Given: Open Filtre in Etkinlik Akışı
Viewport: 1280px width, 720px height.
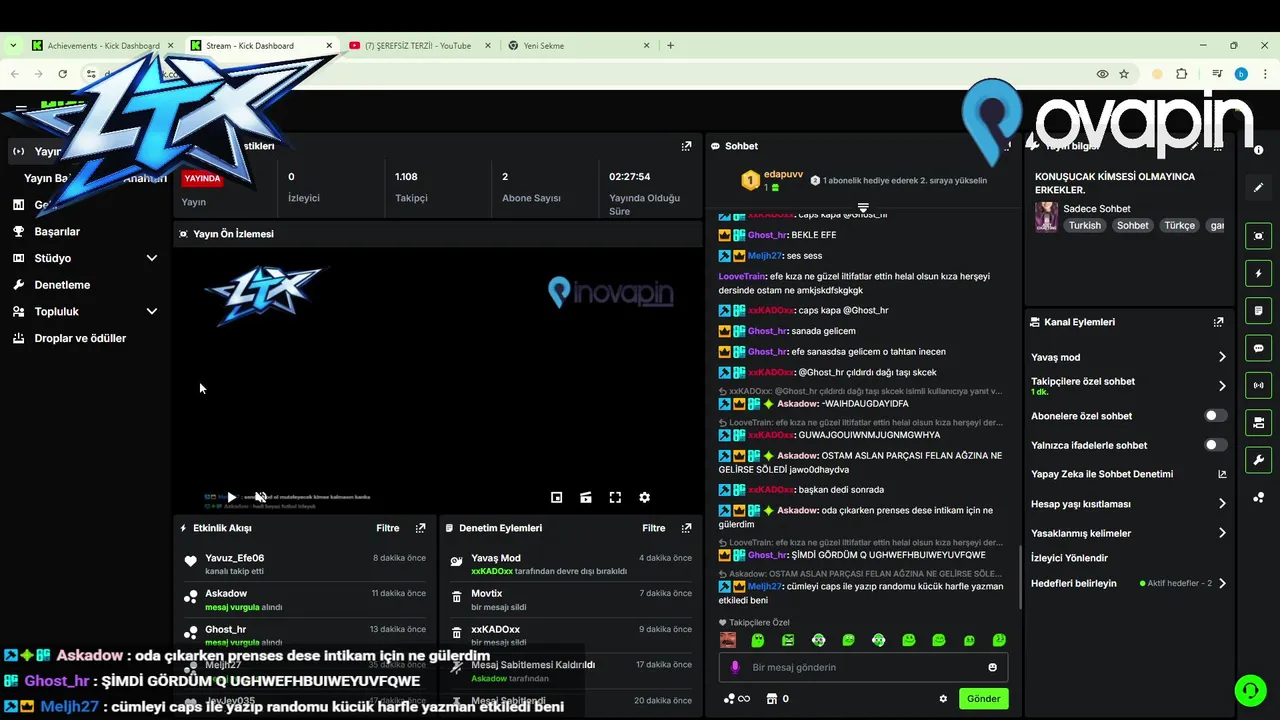Looking at the screenshot, I should tap(387, 528).
